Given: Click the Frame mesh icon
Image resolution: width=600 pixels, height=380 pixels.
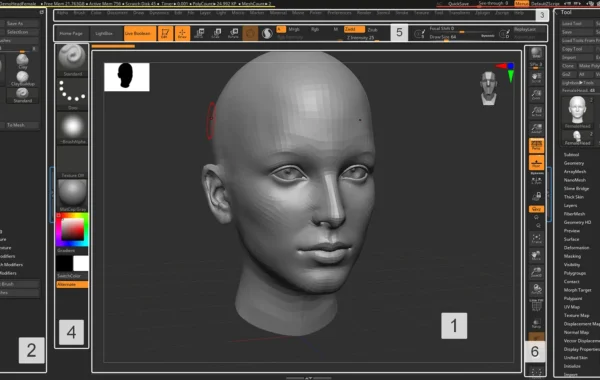Looking at the screenshot, I should (x=536, y=238).
